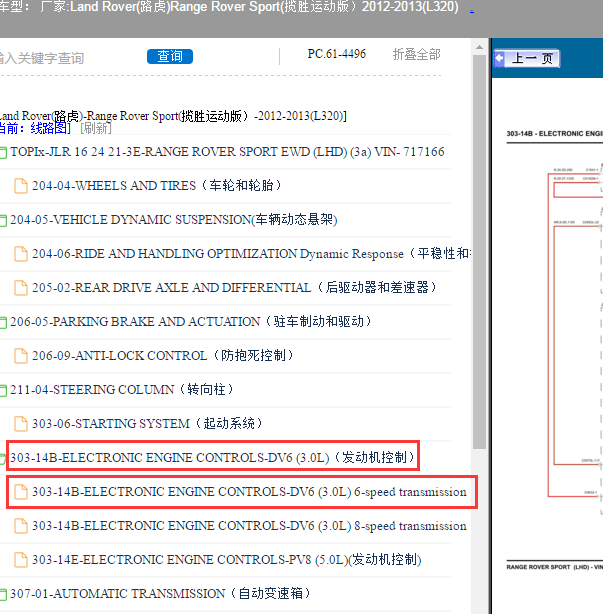603x614 pixels.
Task: Open 205-02-REAR DRIVE AXLE AND DIFFERENTIAL entry
Action: click(x=234, y=287)
